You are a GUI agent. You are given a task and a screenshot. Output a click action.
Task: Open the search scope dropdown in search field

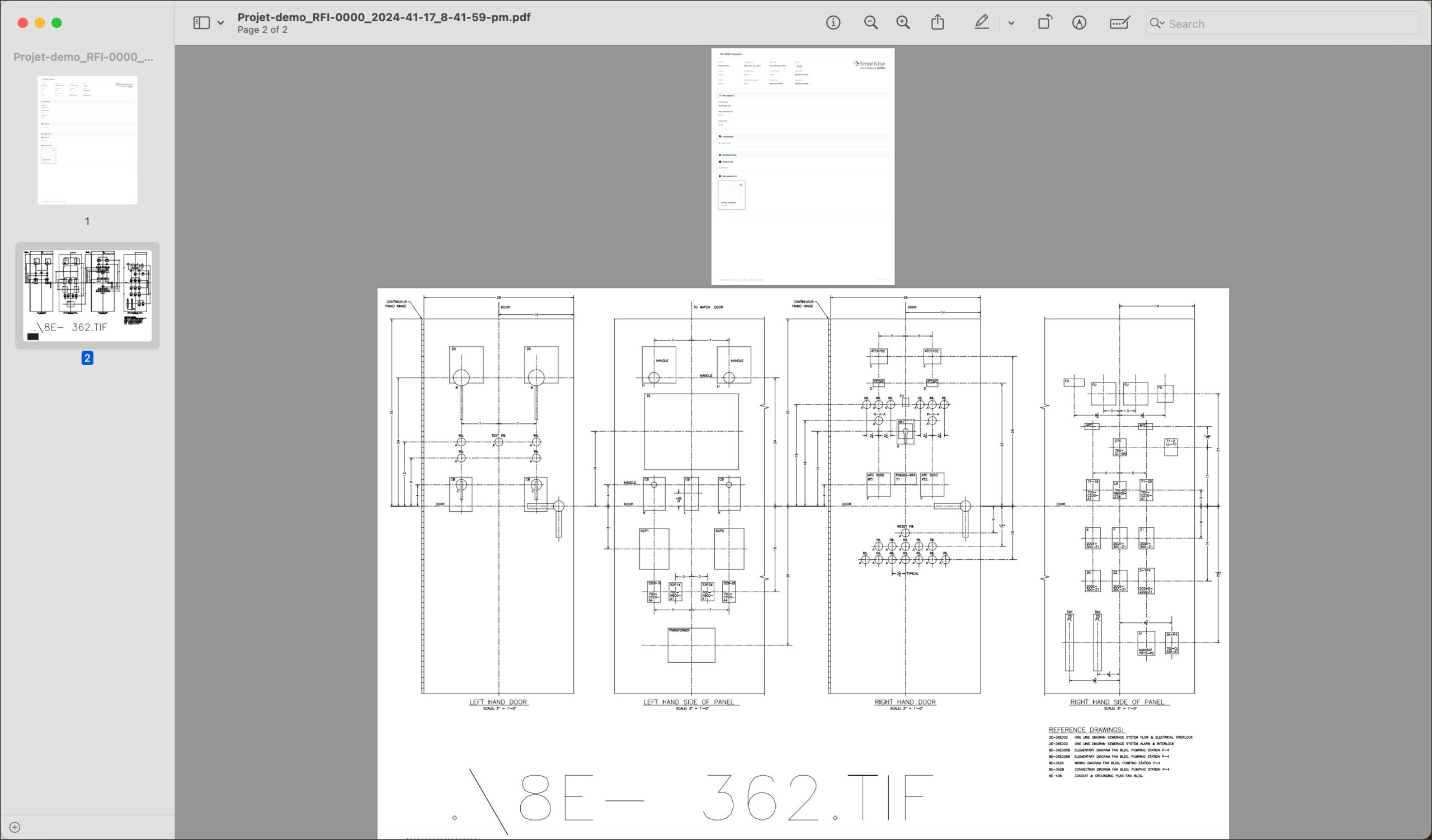click(x=1157, y=24)
